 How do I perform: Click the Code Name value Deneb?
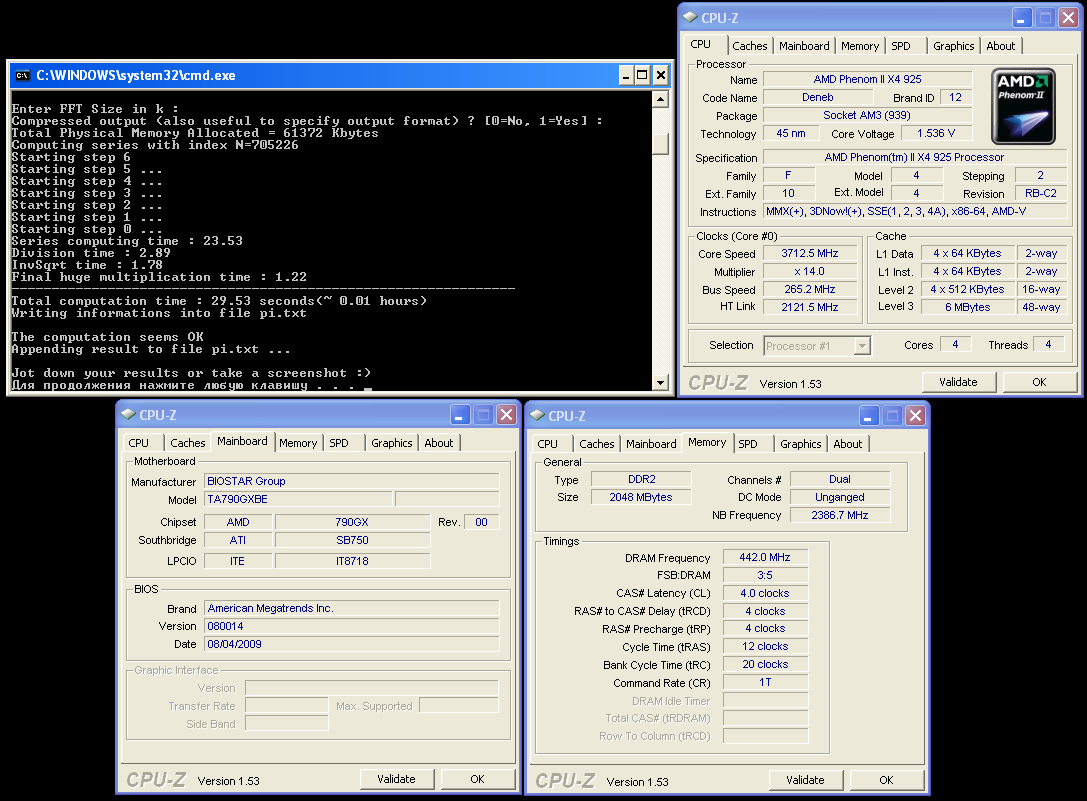pos(818,98)
